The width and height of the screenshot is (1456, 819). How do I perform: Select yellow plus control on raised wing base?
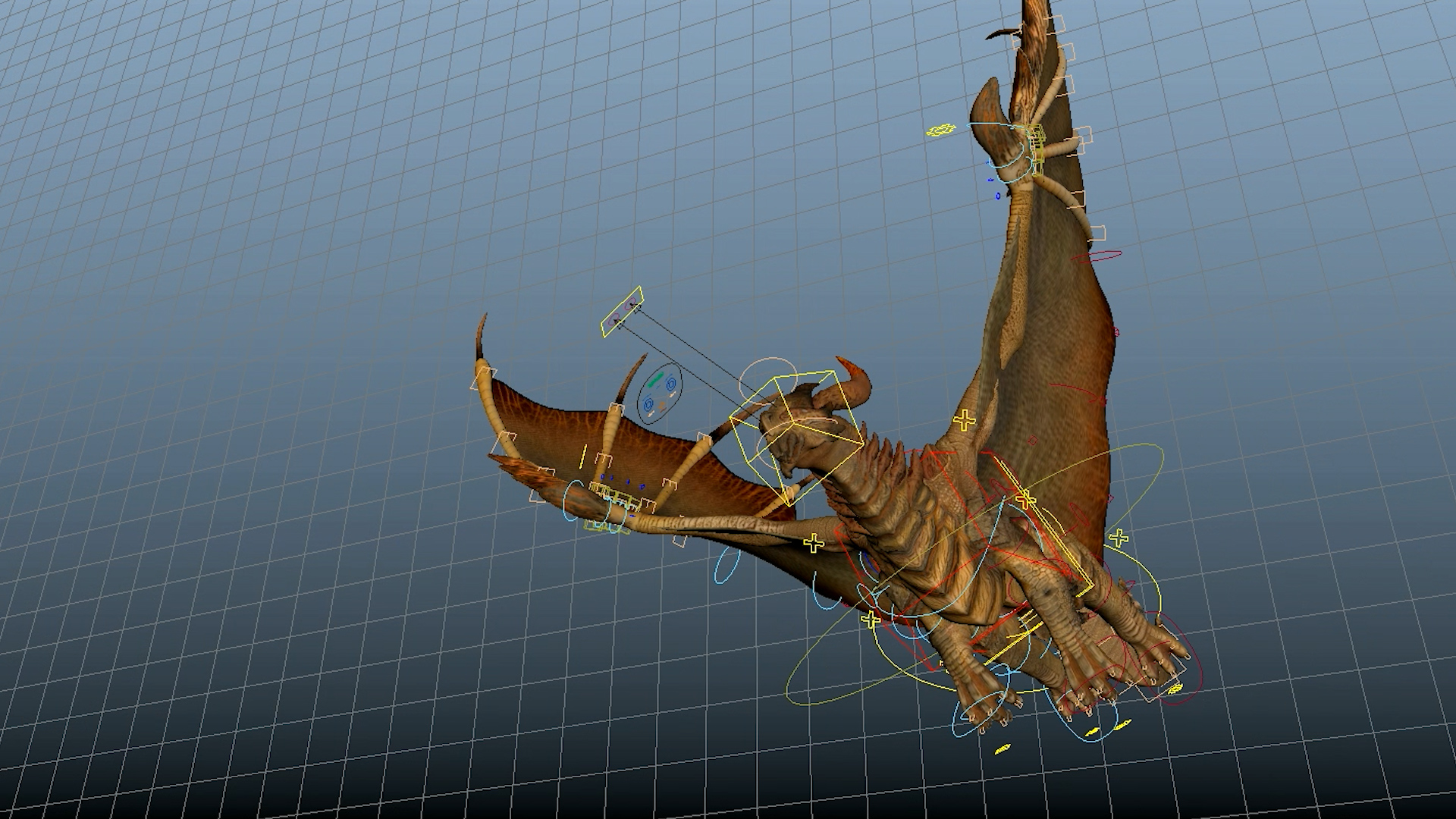coord(964,420)
